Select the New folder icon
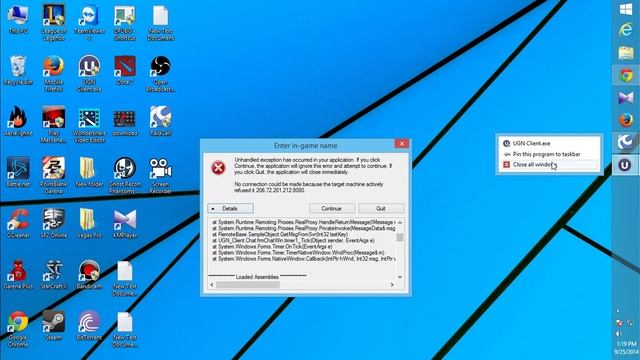The width and height of the screenshot is (640, 360). pos(89,172)
